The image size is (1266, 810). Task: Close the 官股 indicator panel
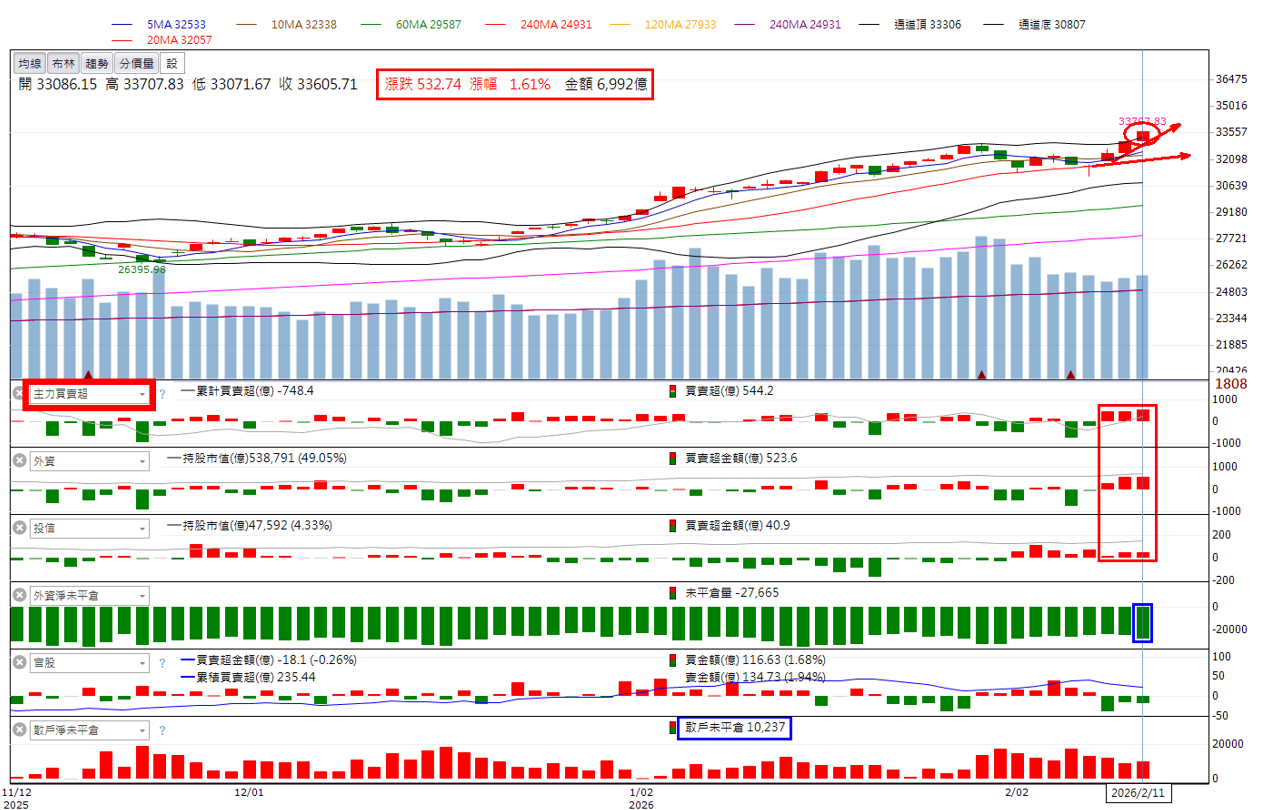pos(19,662)
